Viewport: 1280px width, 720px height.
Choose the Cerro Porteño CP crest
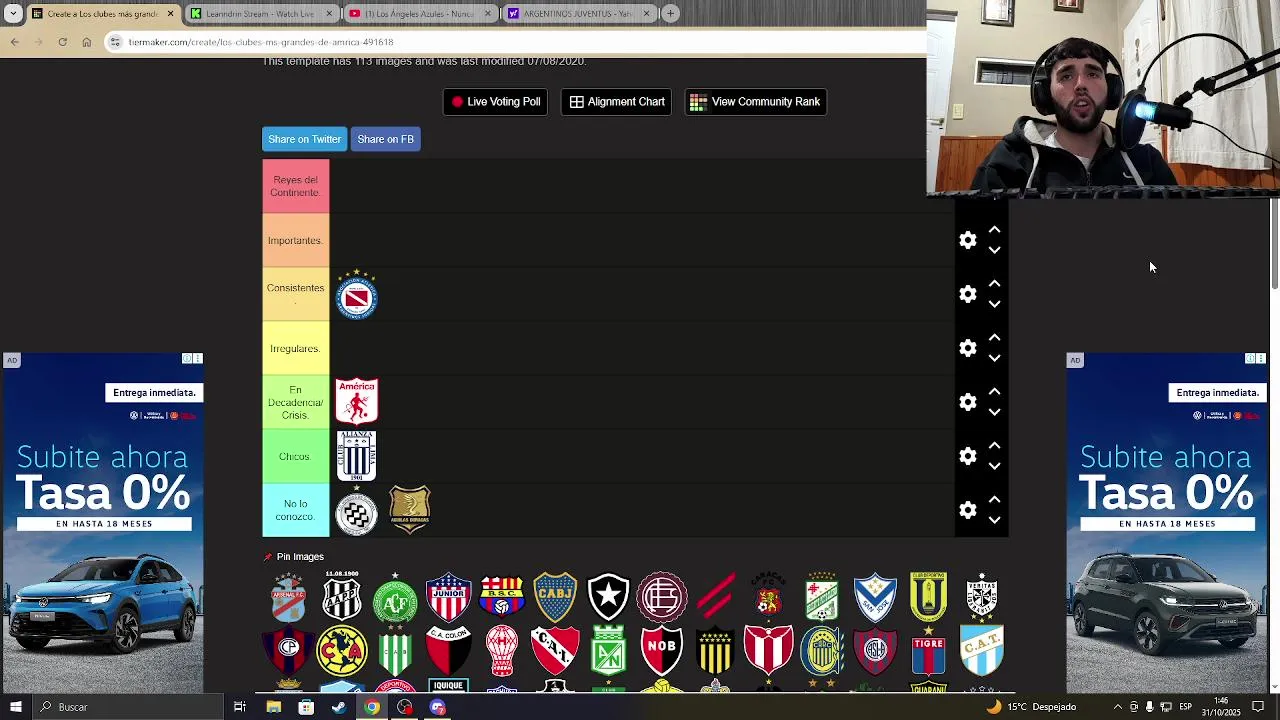[x=288, y=651]
